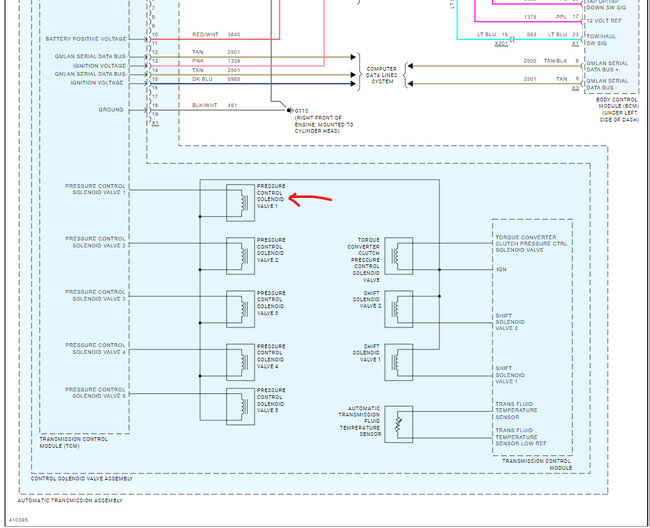The image size is (650, 528).
Task: Click the 'X201' connector label
Action: click(x=501, y=44)
